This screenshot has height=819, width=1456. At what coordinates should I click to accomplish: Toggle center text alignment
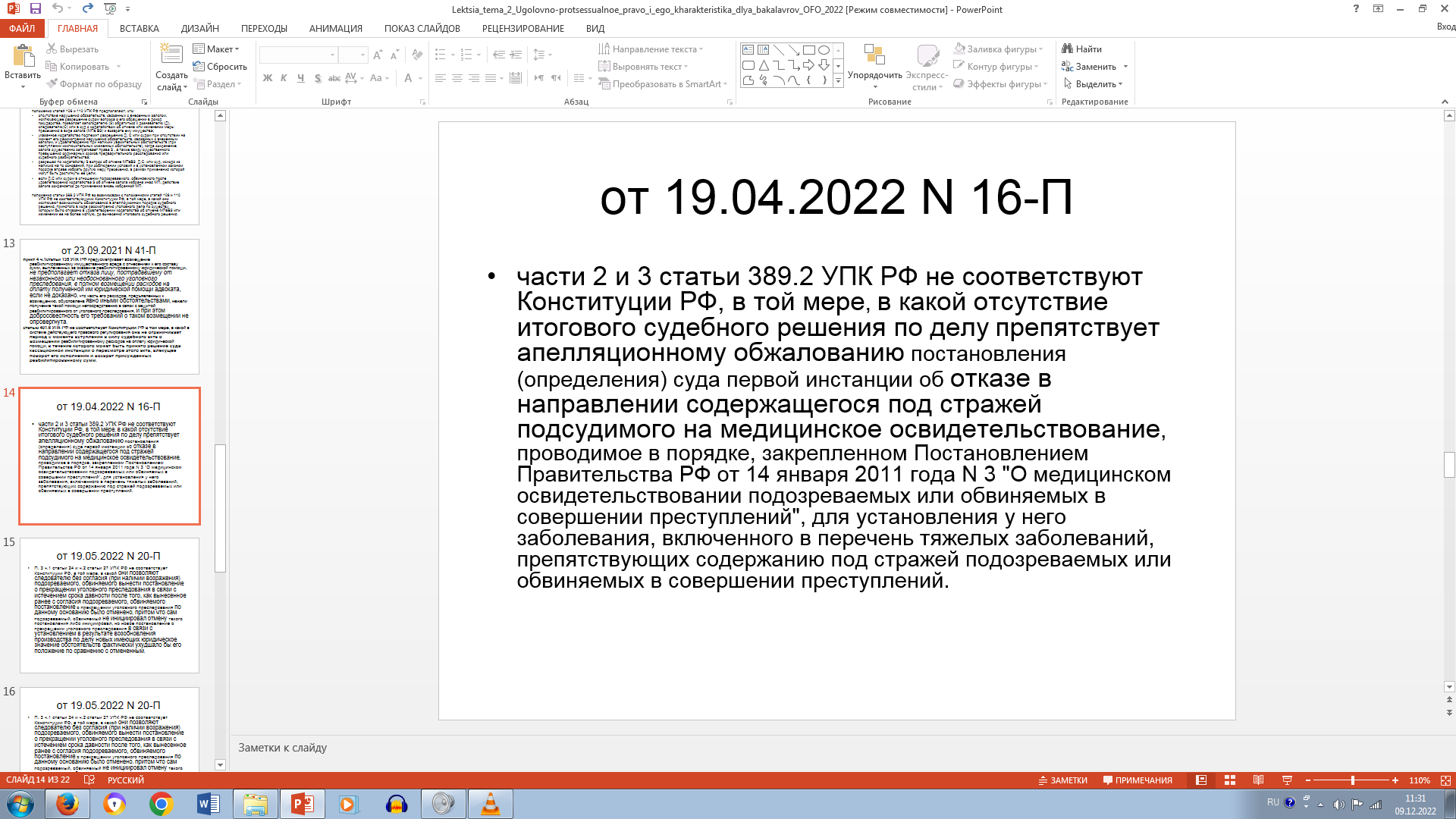tap(457, 78)
